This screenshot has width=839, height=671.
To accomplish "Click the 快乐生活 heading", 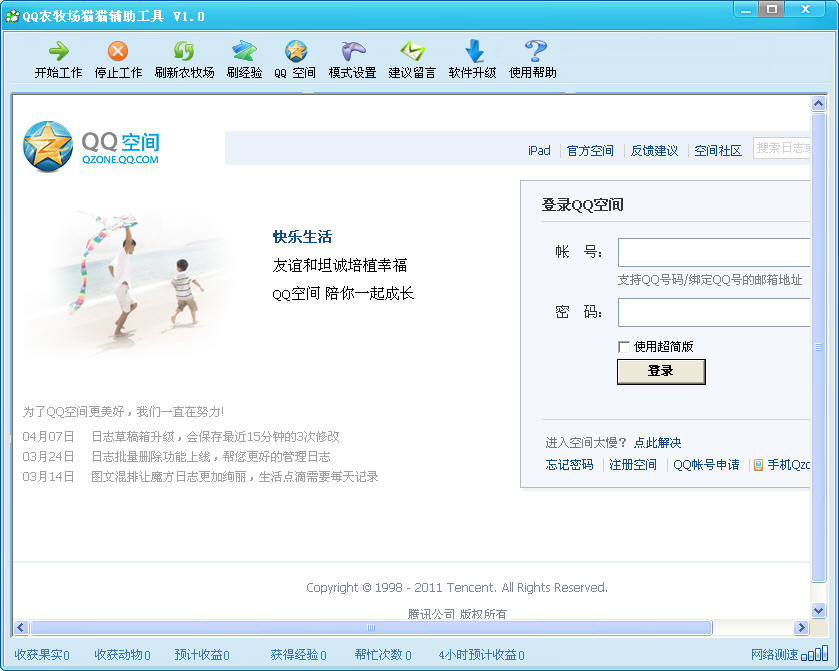I will coord(302,237).
